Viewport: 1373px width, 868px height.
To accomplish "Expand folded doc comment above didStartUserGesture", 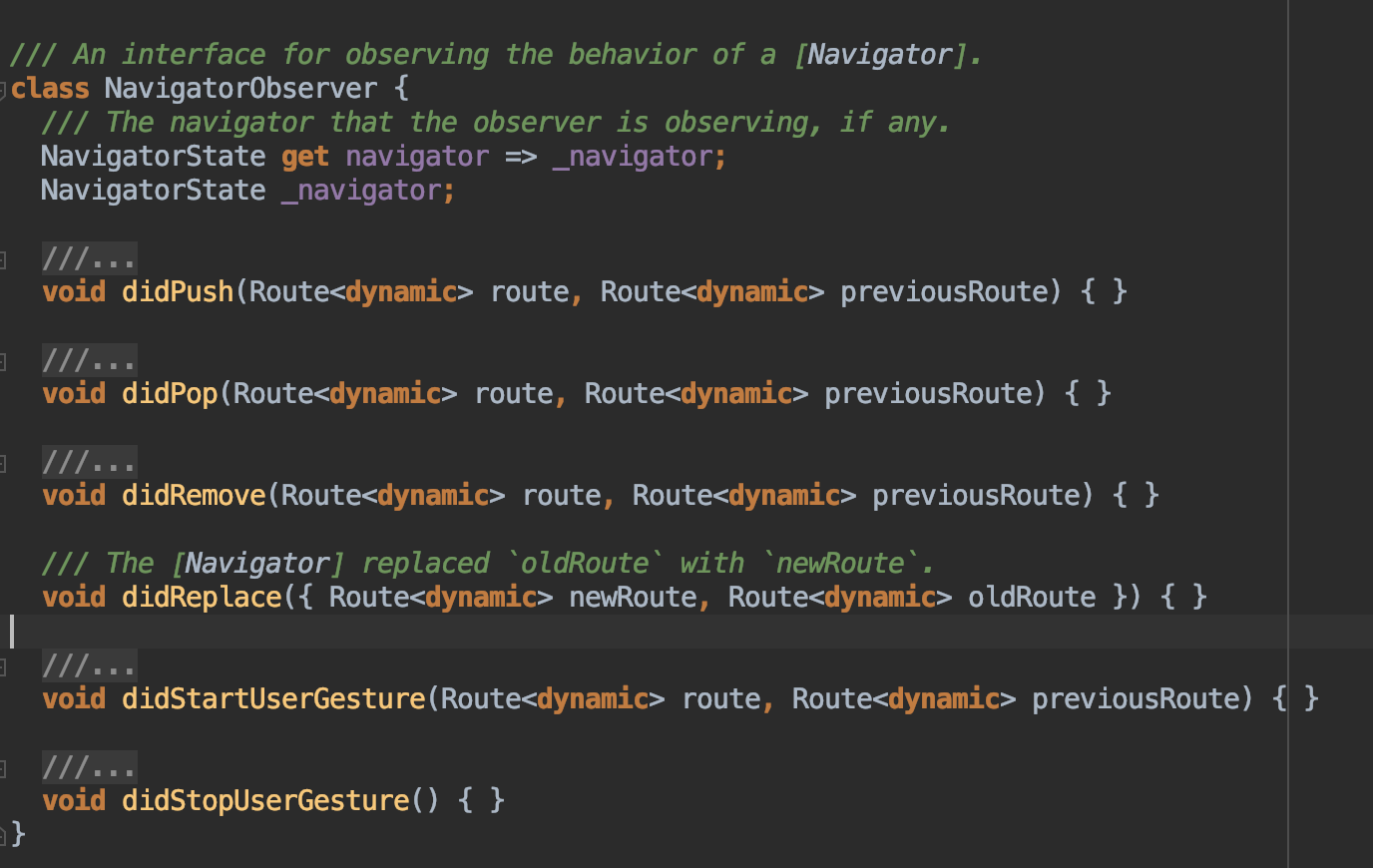I will pyautogui.click(x=89, y=666).
